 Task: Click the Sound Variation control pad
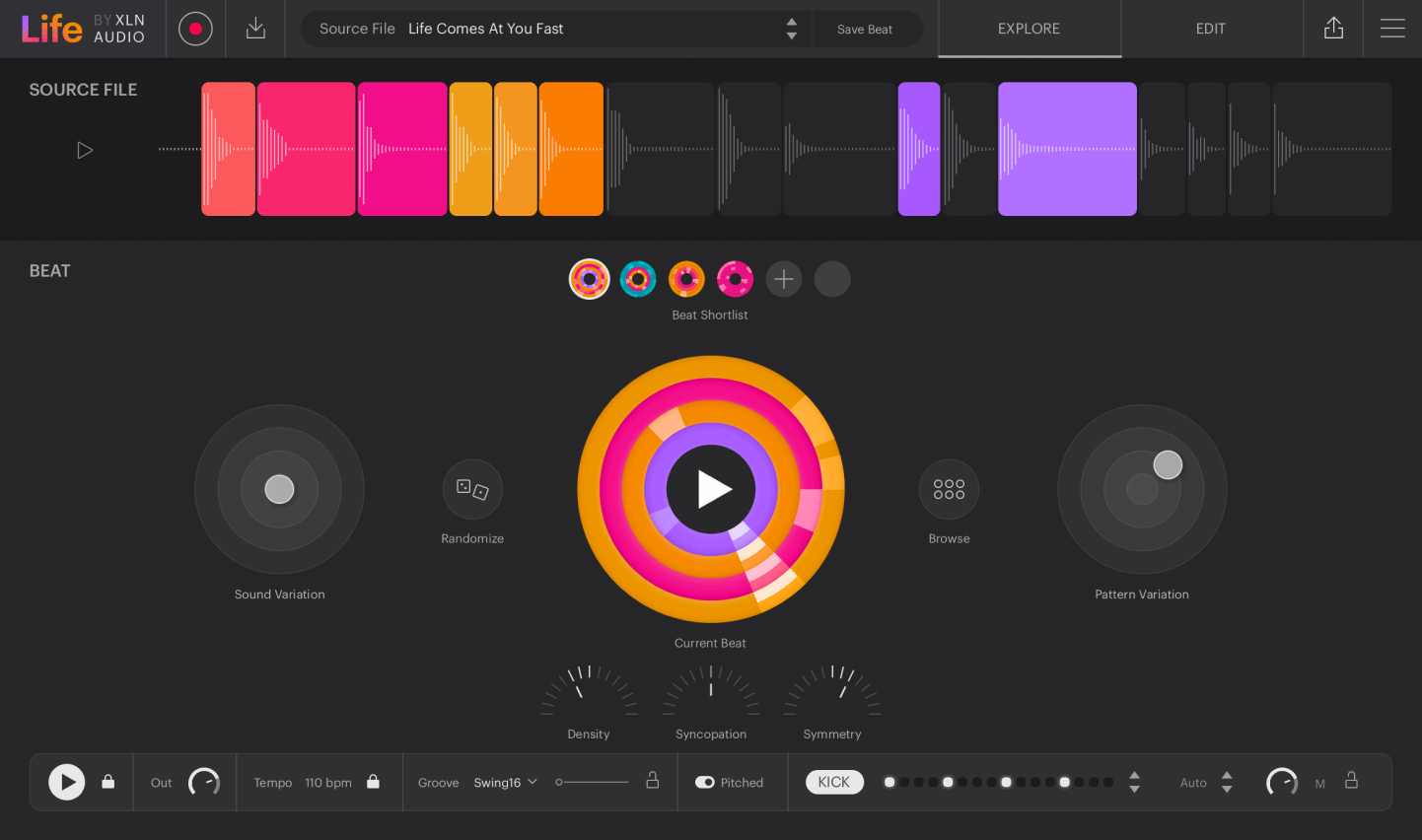279,489
